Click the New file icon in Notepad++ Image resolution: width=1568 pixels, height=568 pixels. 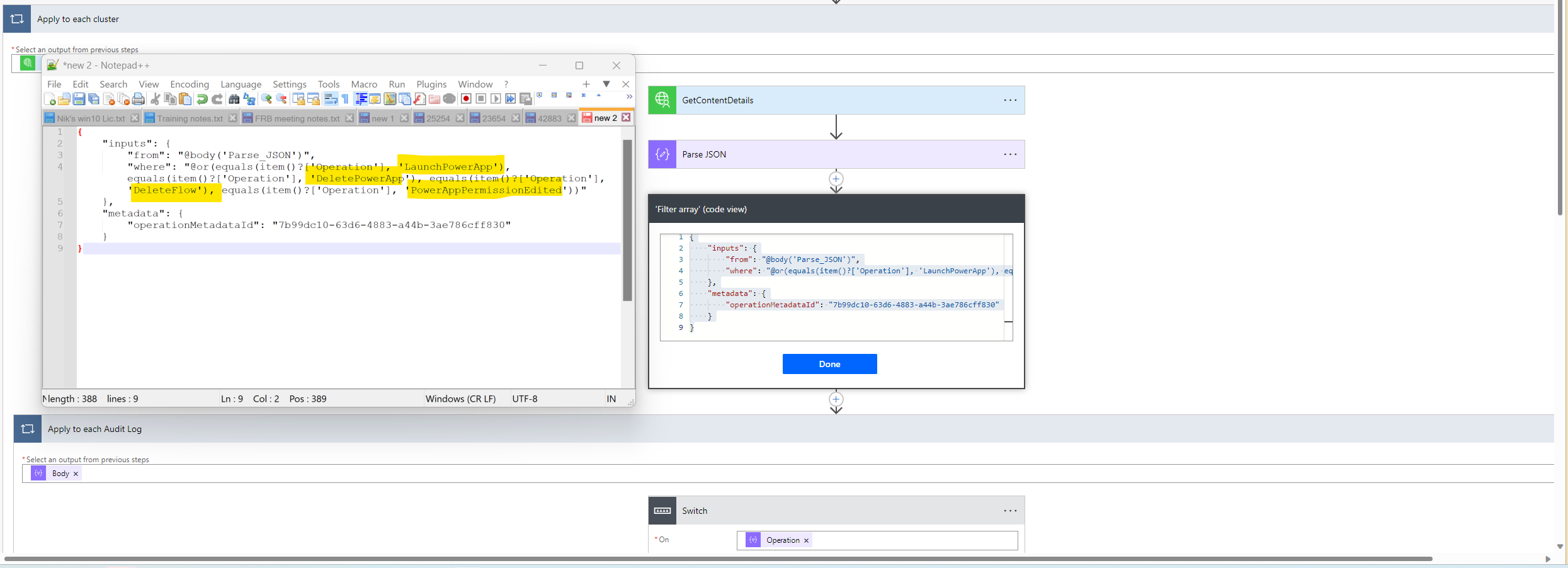click(50, 99)
